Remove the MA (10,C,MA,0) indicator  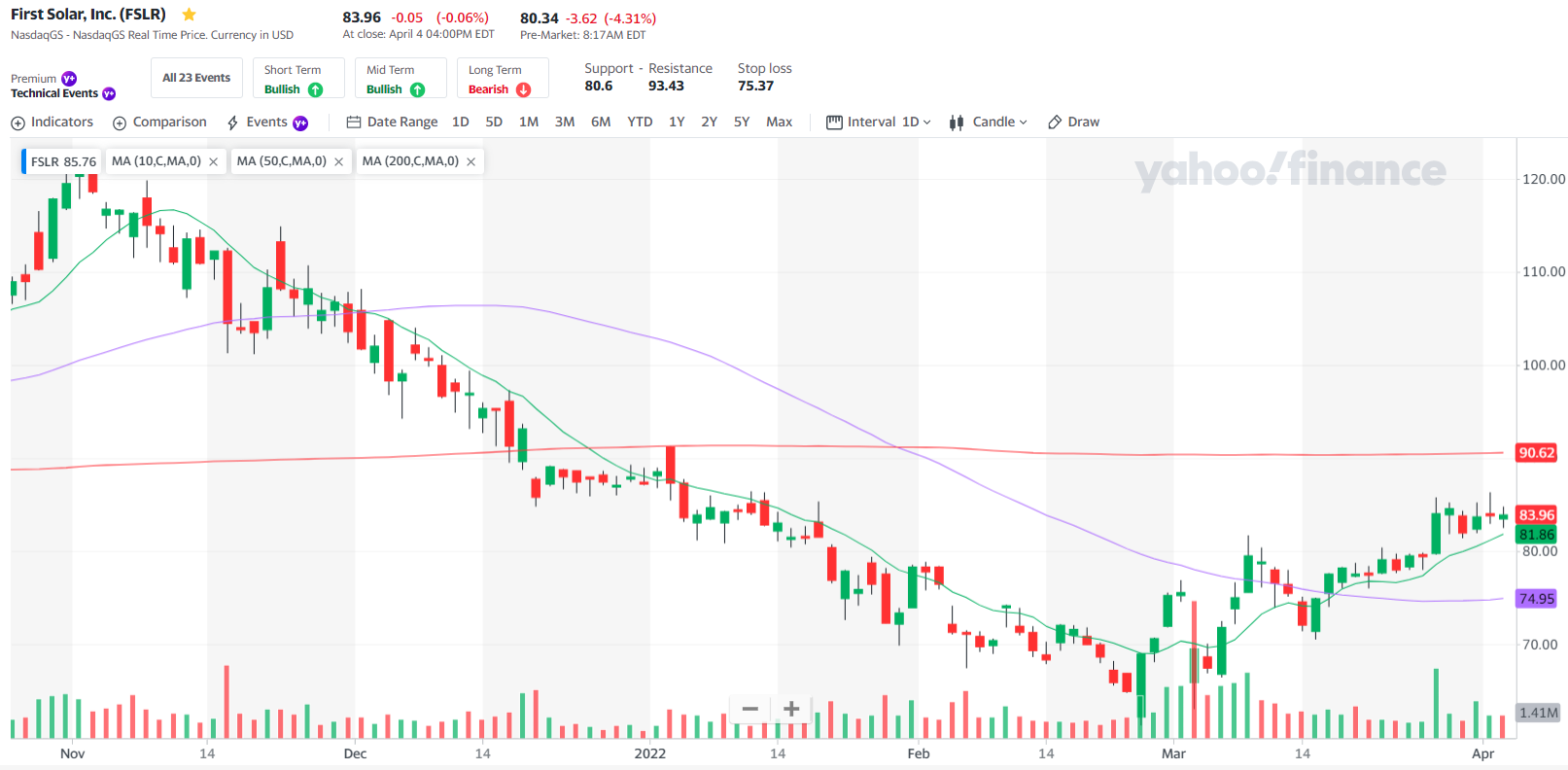point(213,161)
